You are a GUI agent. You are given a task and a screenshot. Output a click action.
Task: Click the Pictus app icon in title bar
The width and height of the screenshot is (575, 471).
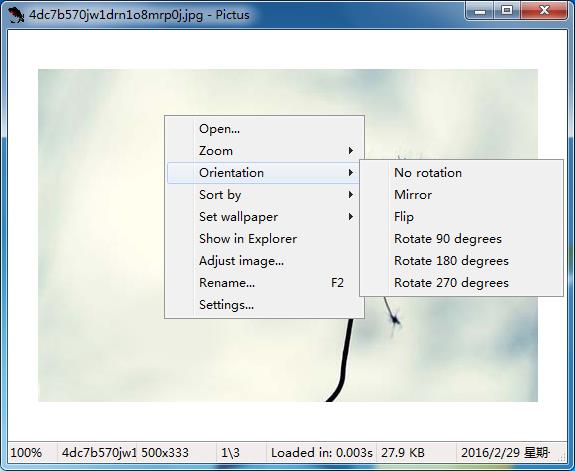coord(16,15)
